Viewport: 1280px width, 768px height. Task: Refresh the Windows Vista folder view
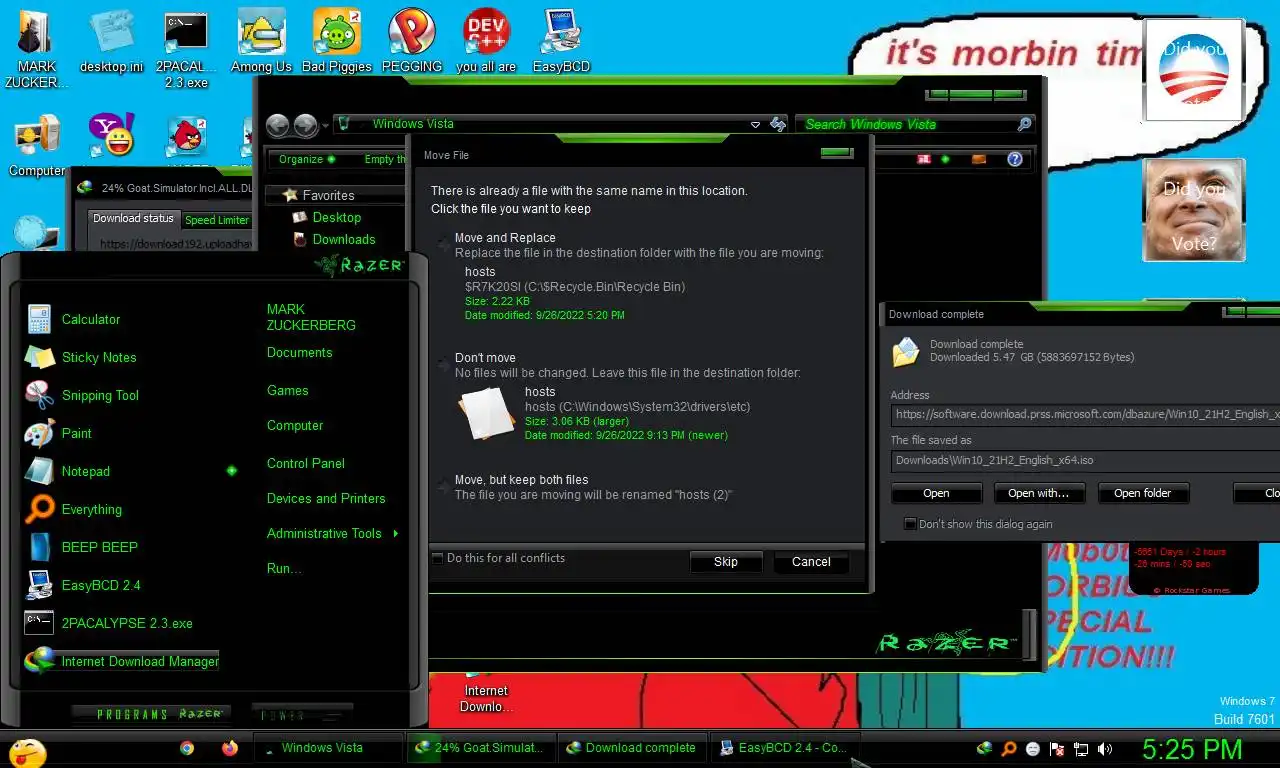coord(778,124)
